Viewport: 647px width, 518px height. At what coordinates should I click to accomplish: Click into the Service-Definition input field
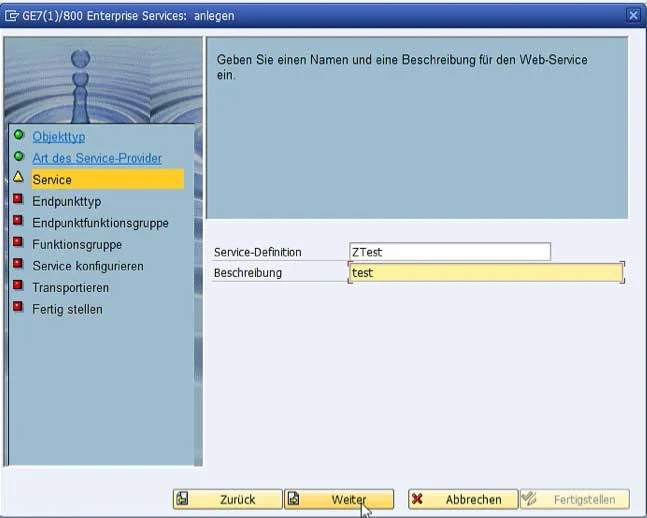[x=449, y=252]
